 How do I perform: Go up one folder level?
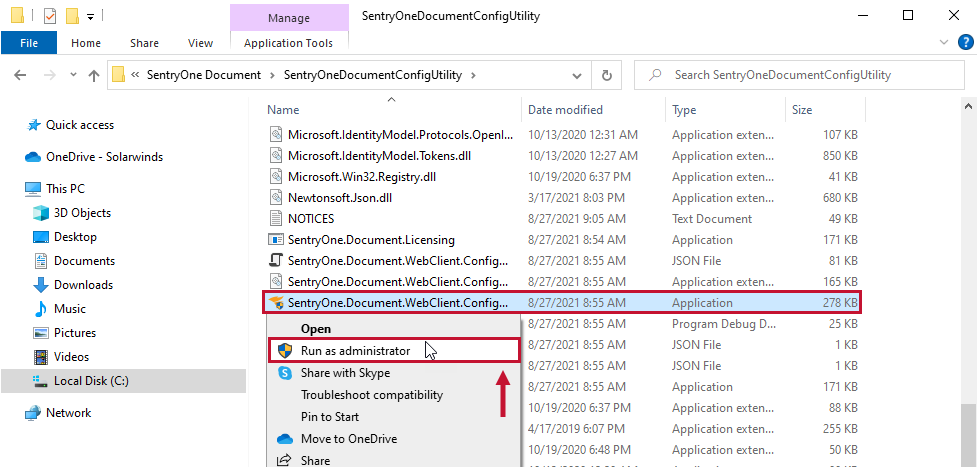point(94,75)
